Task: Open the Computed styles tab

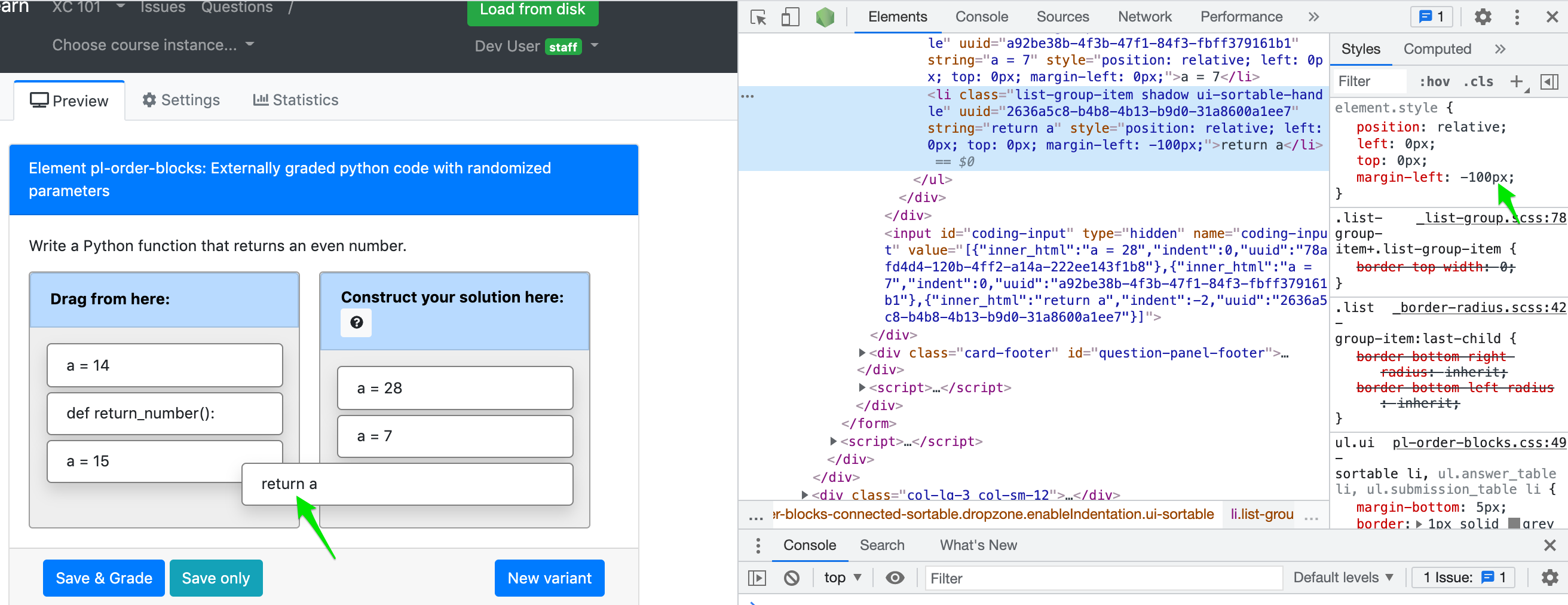Action: point(1437,49)
